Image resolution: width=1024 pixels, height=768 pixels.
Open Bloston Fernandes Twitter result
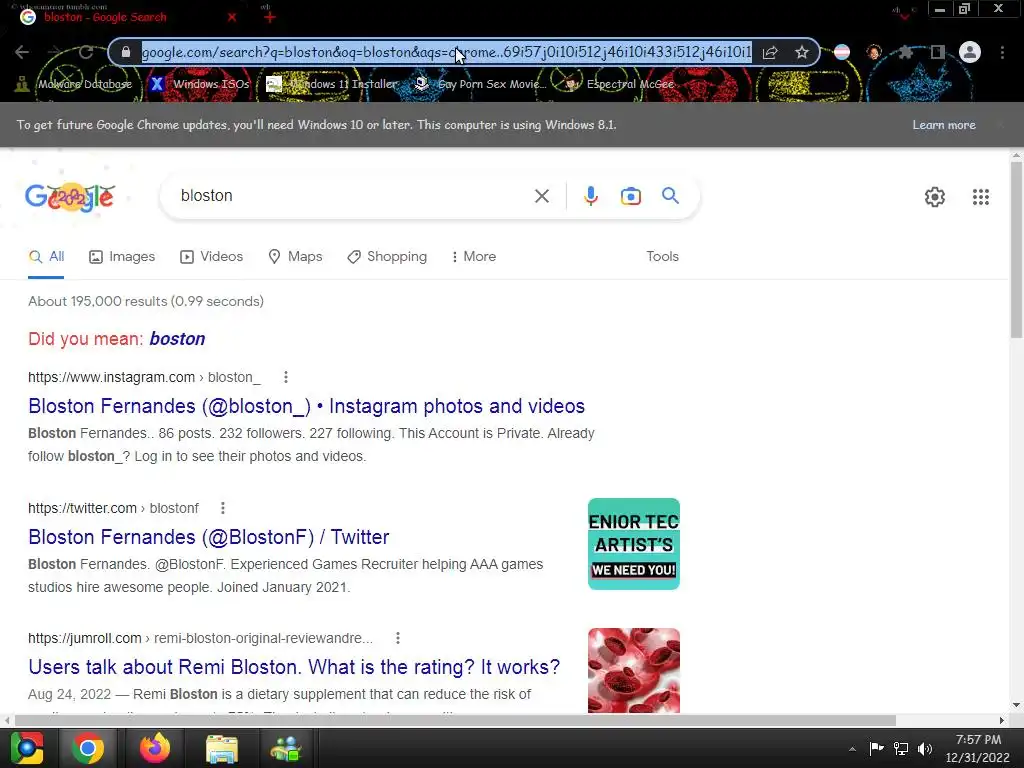tap(208, 537)
